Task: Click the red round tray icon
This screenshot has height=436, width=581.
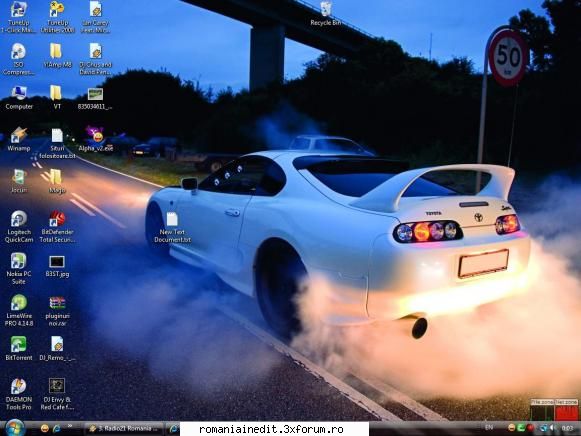Action: (530, 428)
